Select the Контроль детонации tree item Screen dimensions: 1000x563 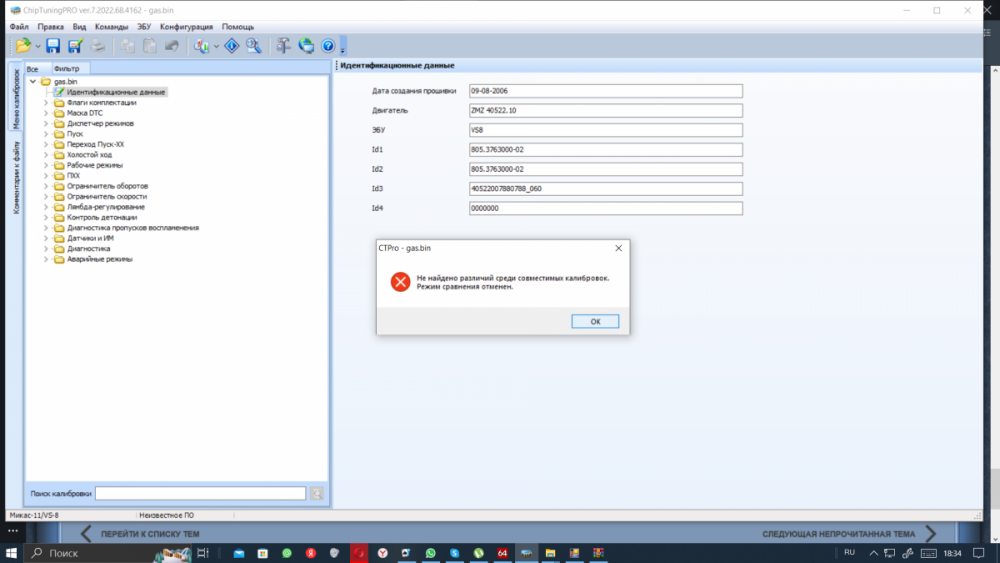pyautogui.click(x=102, y=217)
